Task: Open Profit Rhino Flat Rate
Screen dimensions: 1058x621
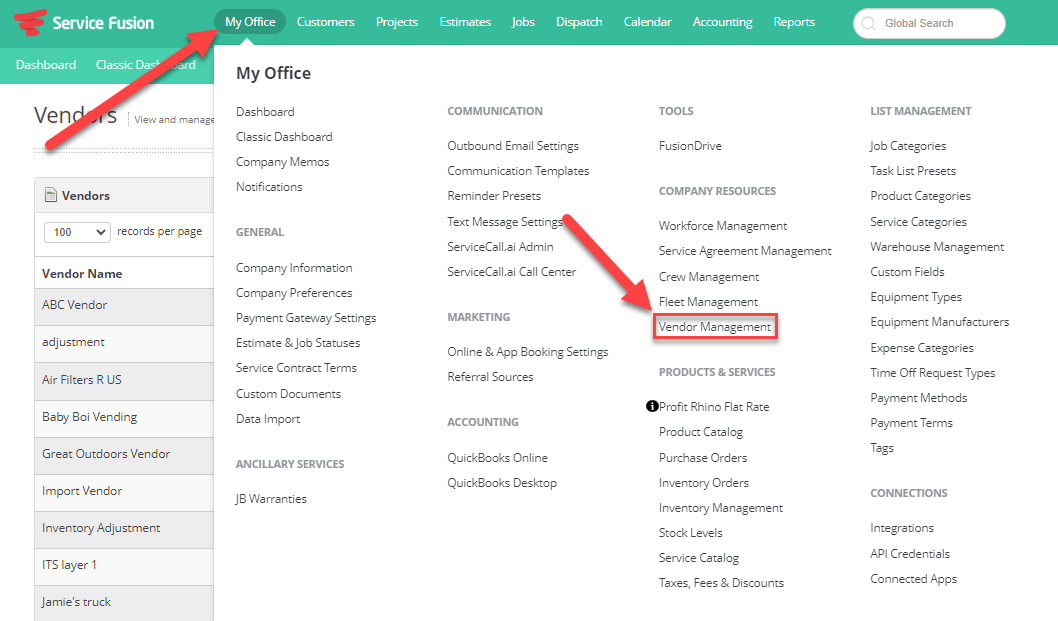Action: click(x=714, y=406)
